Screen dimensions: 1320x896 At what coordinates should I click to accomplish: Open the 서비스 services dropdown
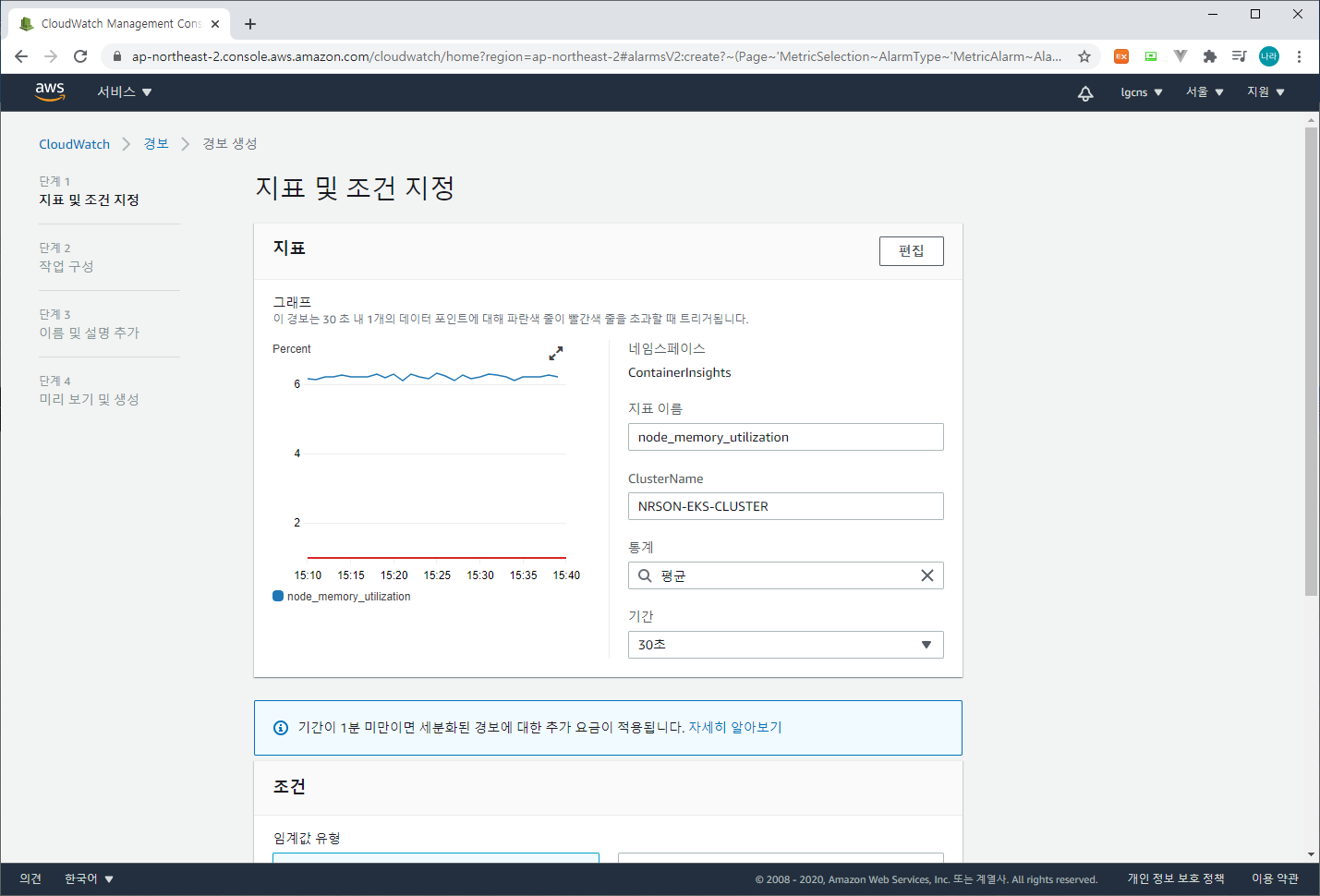[x=125, y=92]
